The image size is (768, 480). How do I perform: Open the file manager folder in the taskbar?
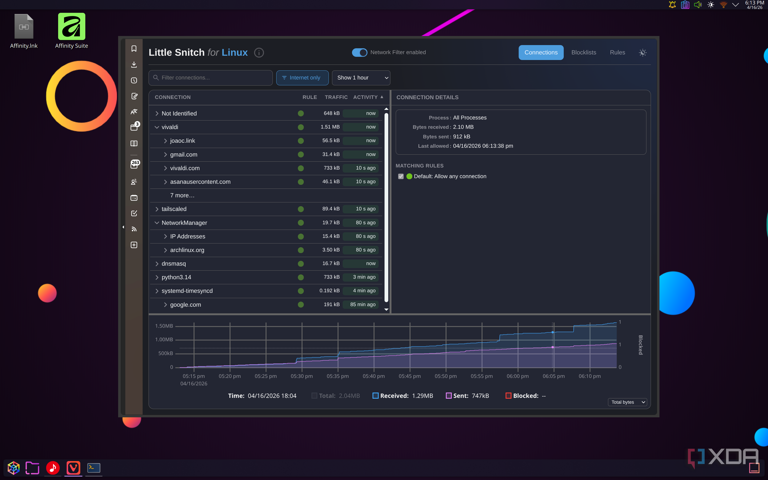pos(32,468)
